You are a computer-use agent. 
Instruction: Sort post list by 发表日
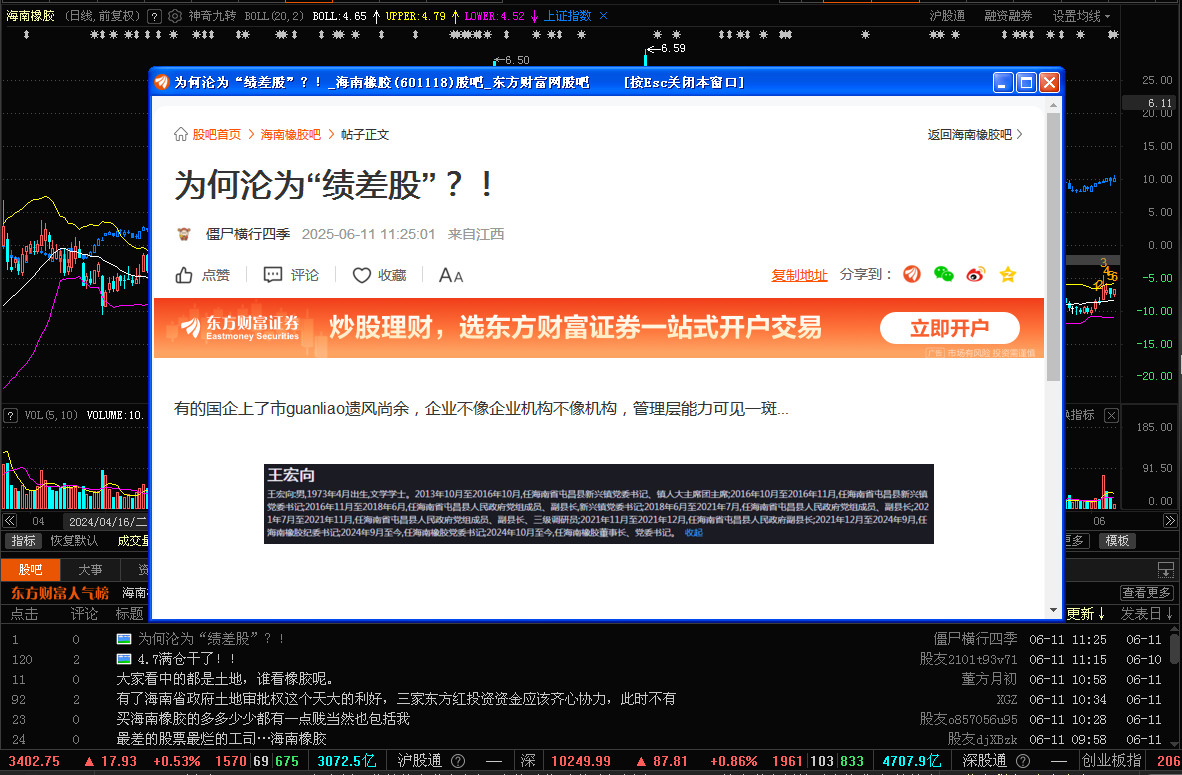click(x=1146, y=614)
